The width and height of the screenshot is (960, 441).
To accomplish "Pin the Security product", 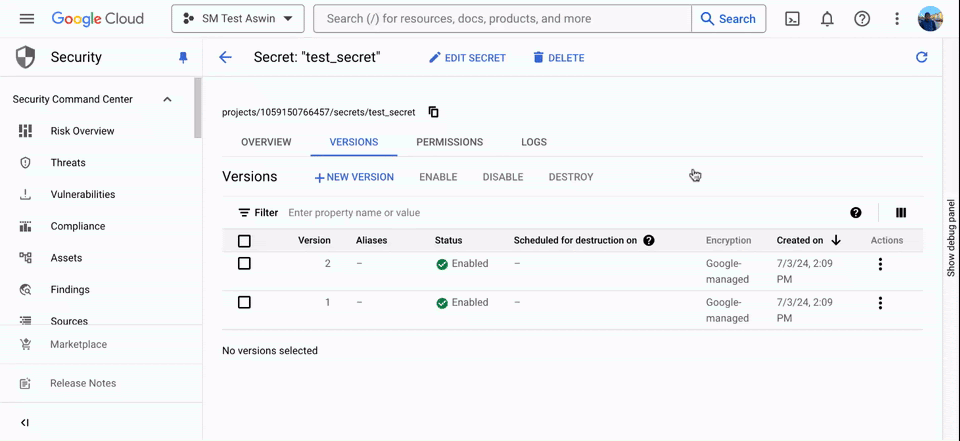I will [x=183, y=58].
